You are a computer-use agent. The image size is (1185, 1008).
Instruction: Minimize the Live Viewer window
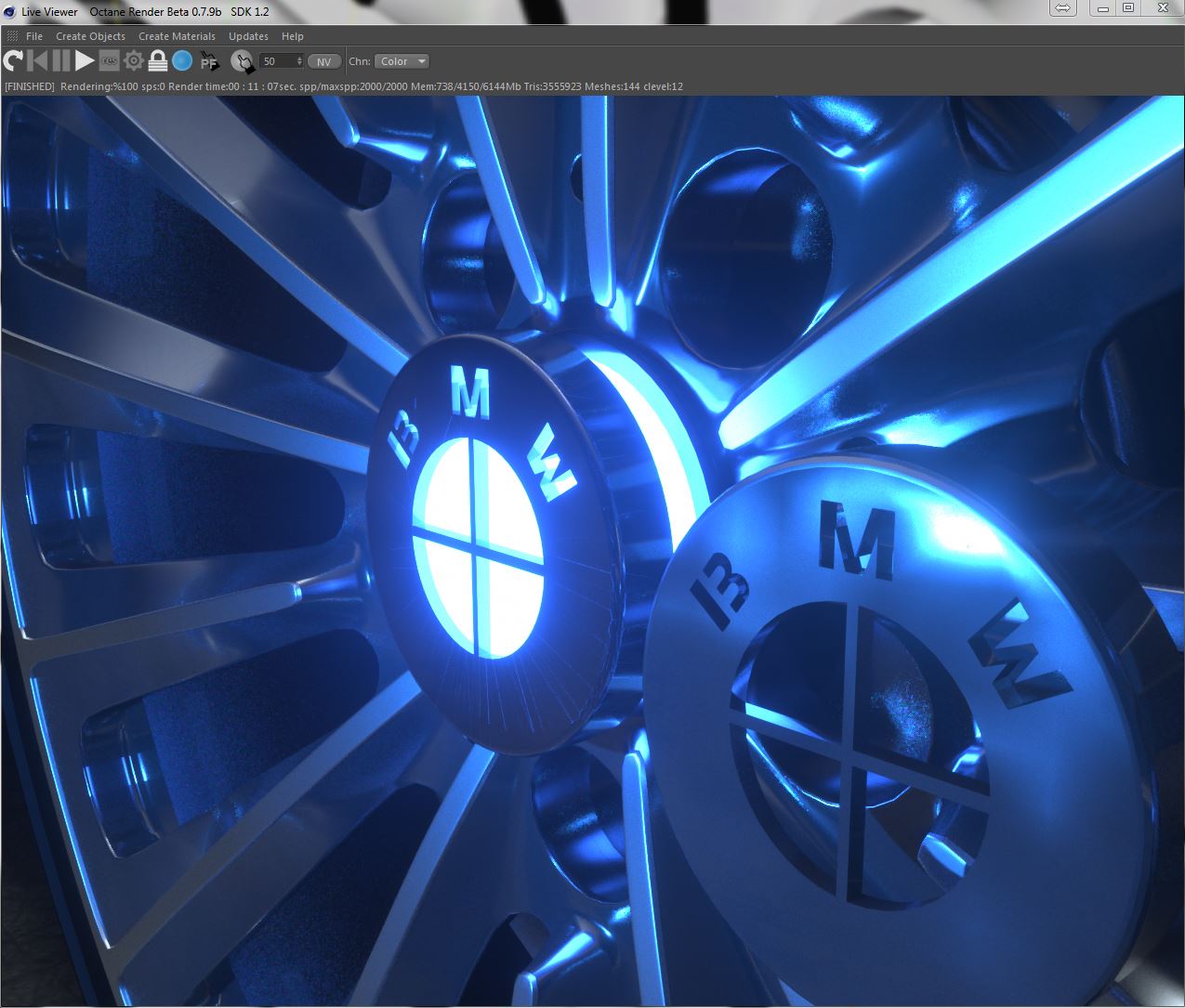click(1103, 8)
